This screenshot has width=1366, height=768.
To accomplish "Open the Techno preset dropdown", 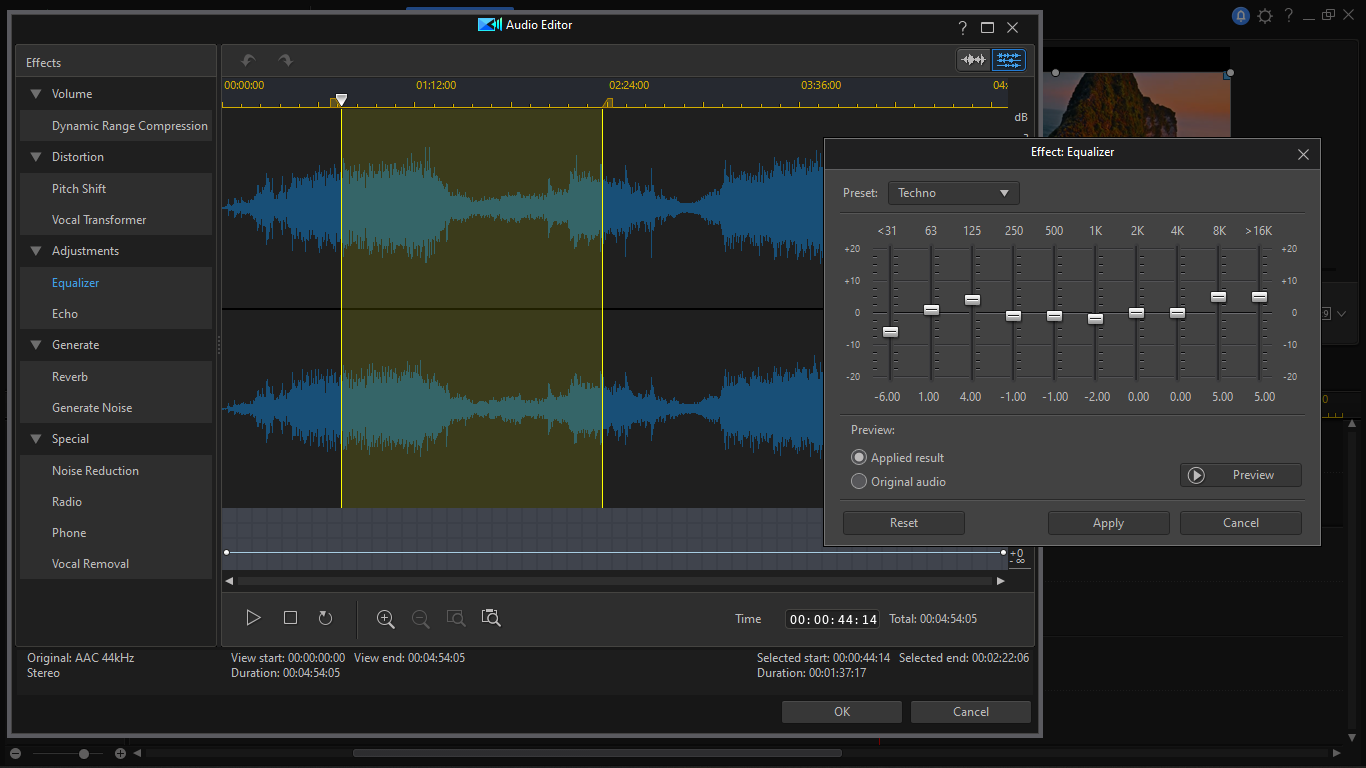I will [953, 193].
